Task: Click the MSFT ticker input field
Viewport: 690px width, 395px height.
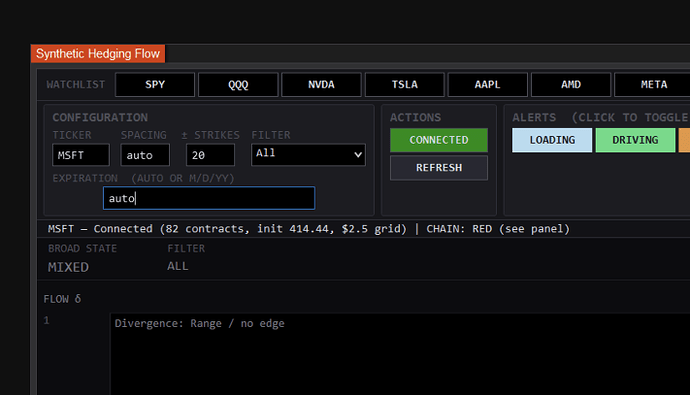Action: 81,155
